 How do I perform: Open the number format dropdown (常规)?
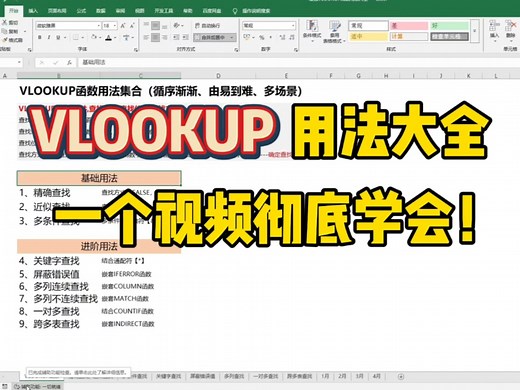(x=269, y=26)
